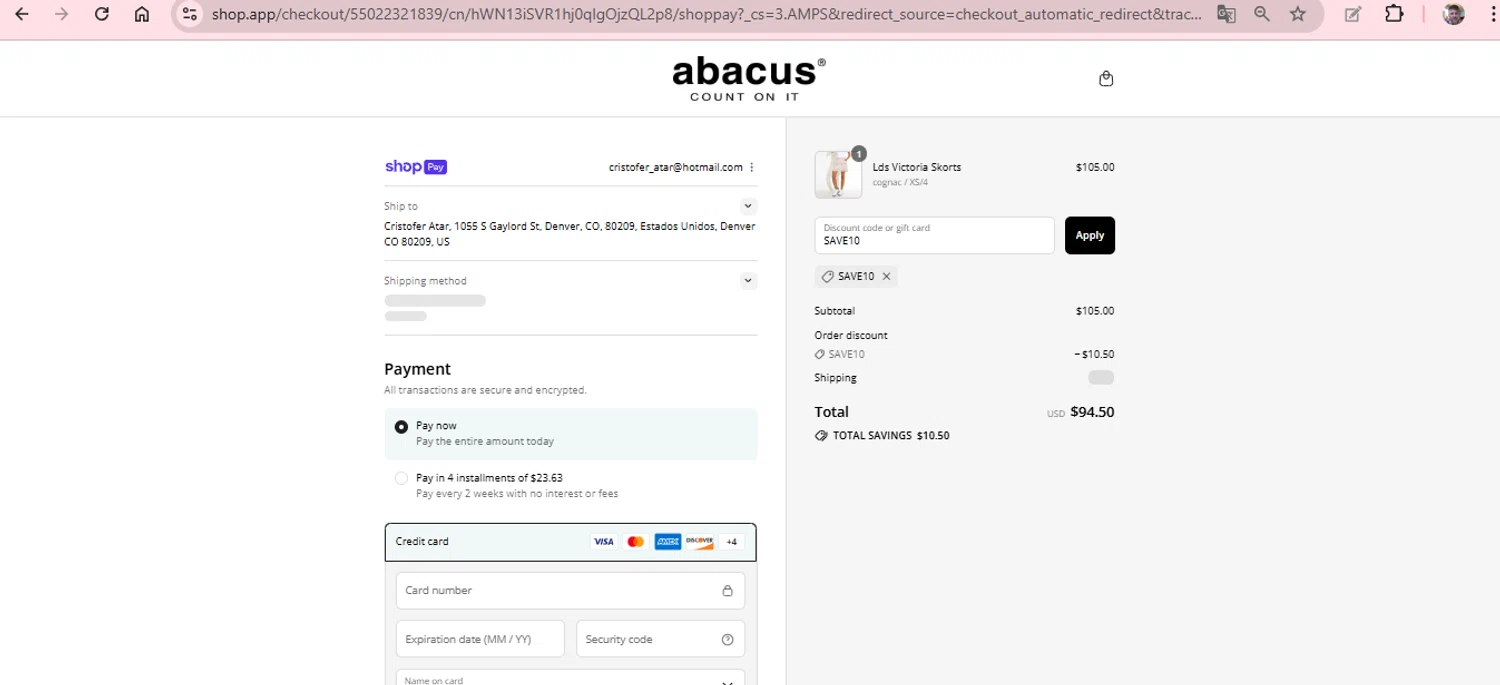Apply the discount code
This screenshot has width=1500, height=685.
click(1090, 235)
